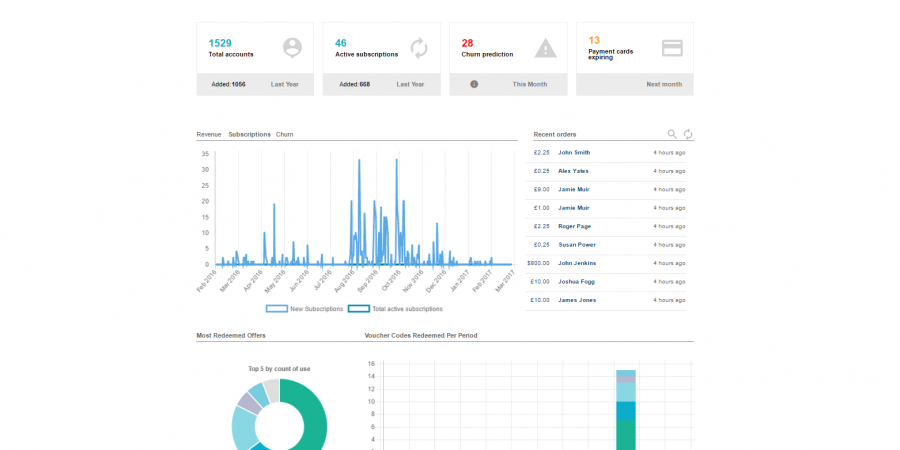Change This Month period for Churn prediction
Viewport: 900px width, 450px height.
tap(531, 84)
